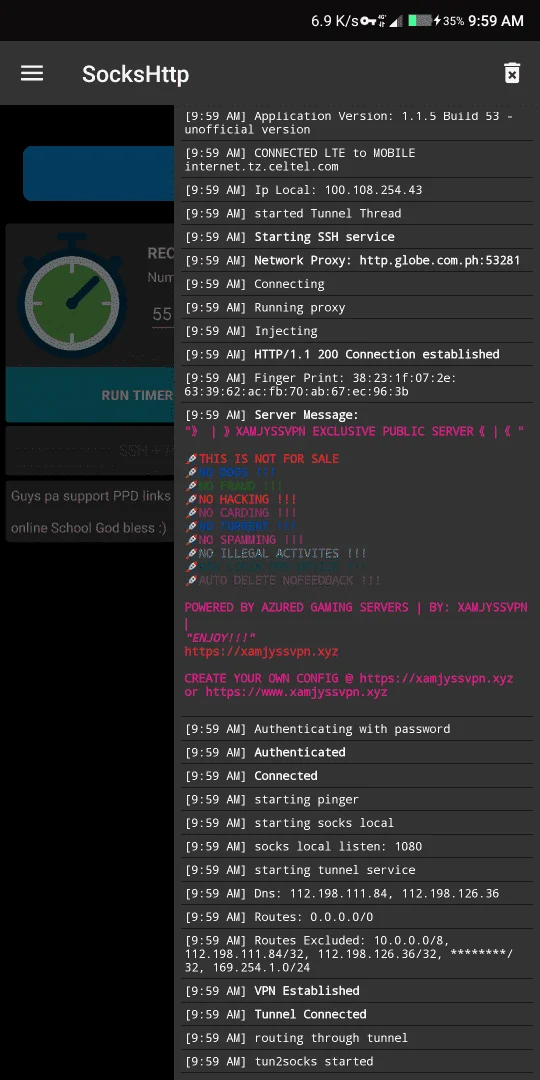540x1080 pixels.
Task: Tap the 9:59 AM clock
Action: pos(496,21)
